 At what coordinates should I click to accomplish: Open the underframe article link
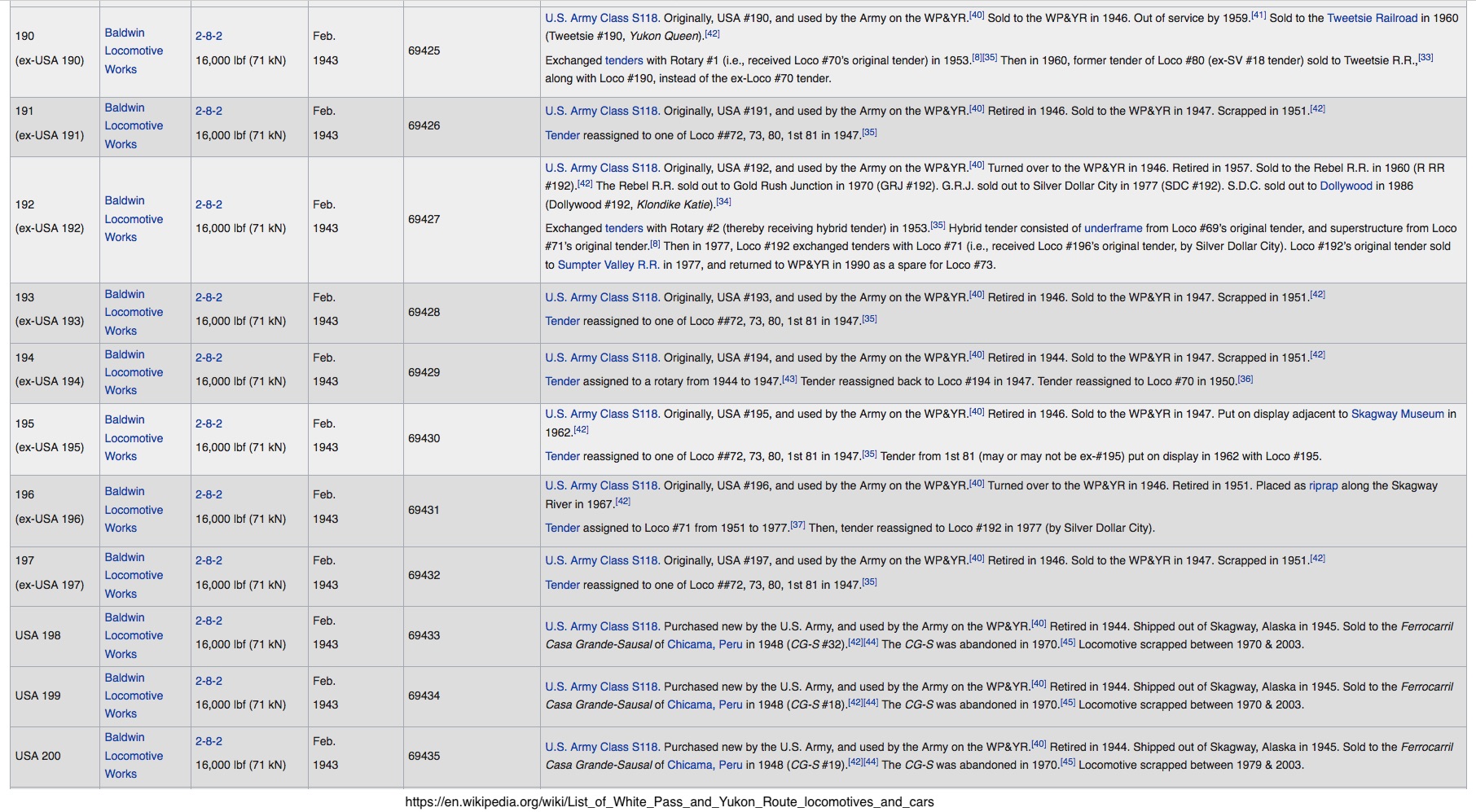coord(1113,228)
